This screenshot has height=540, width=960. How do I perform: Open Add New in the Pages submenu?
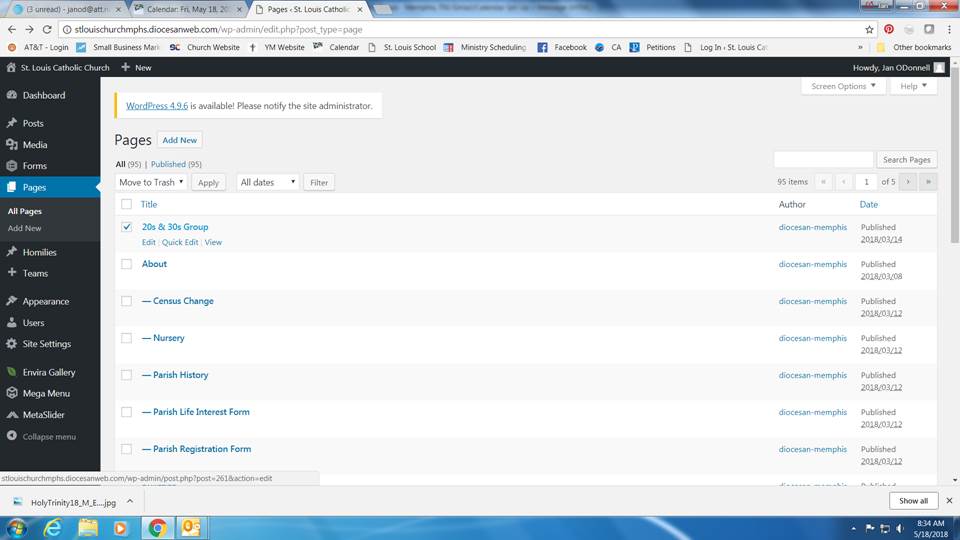point(25,228)
